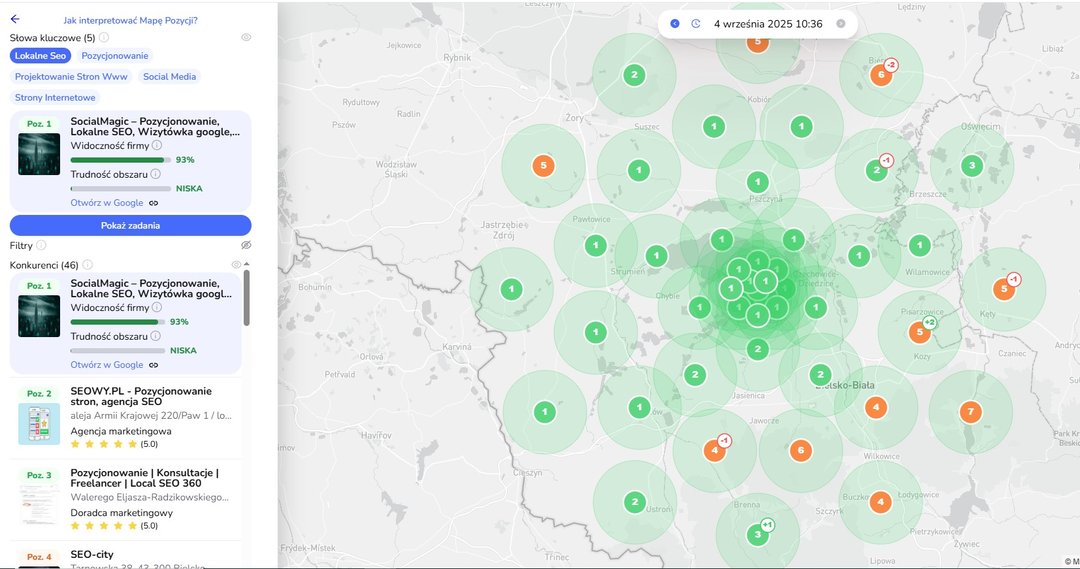This screenshot has height=569, width=1080.
Task: Select the Social Media keyword tab
Action: click(x=170, y=76)
